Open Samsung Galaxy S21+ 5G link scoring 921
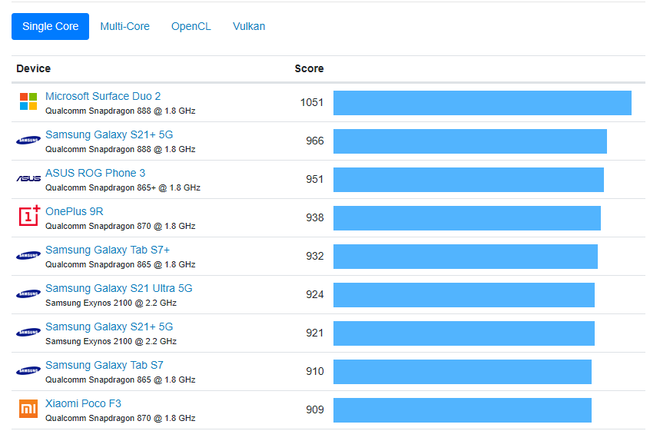Screen dimensions: 660x431 (x=109, y=327)
